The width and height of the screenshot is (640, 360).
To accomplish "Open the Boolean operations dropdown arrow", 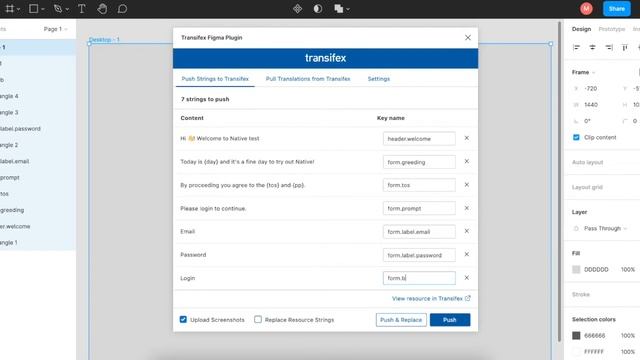I will click(348, 9).
